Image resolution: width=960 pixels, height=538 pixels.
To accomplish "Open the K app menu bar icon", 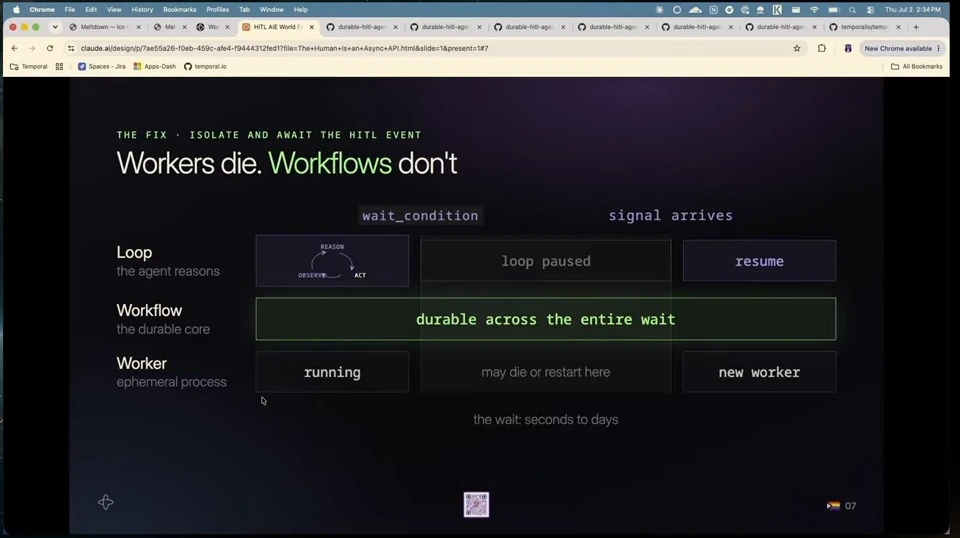I will tap(777, 10).
